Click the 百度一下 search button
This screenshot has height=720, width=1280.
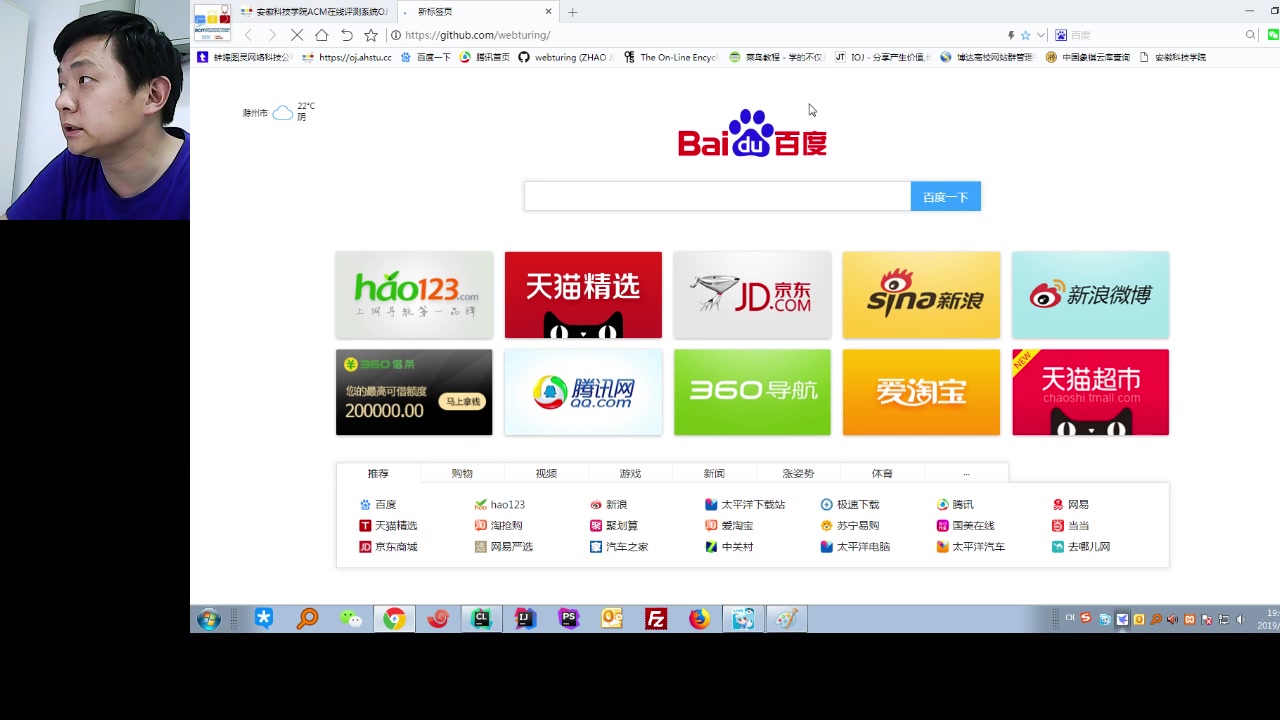point(946,196)
